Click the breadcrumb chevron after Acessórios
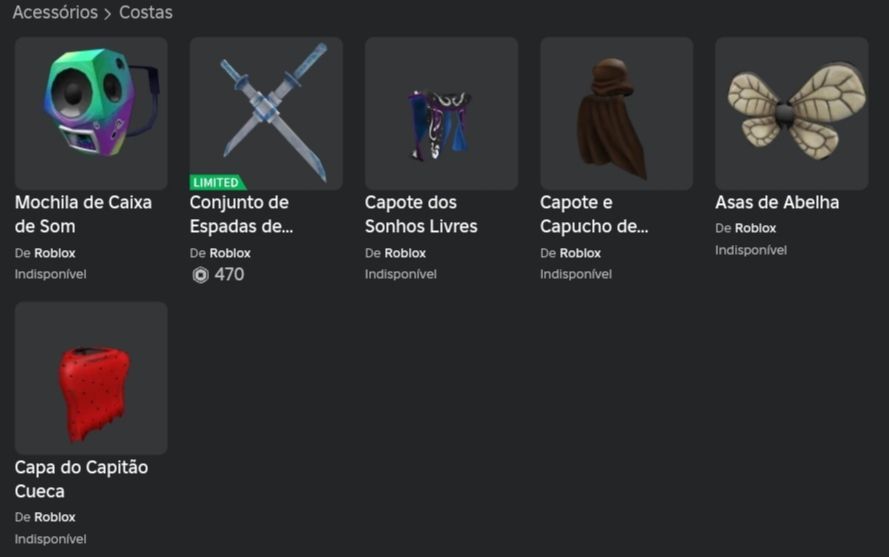The height and width of the screenshot is (557, 889). point(108,14)
